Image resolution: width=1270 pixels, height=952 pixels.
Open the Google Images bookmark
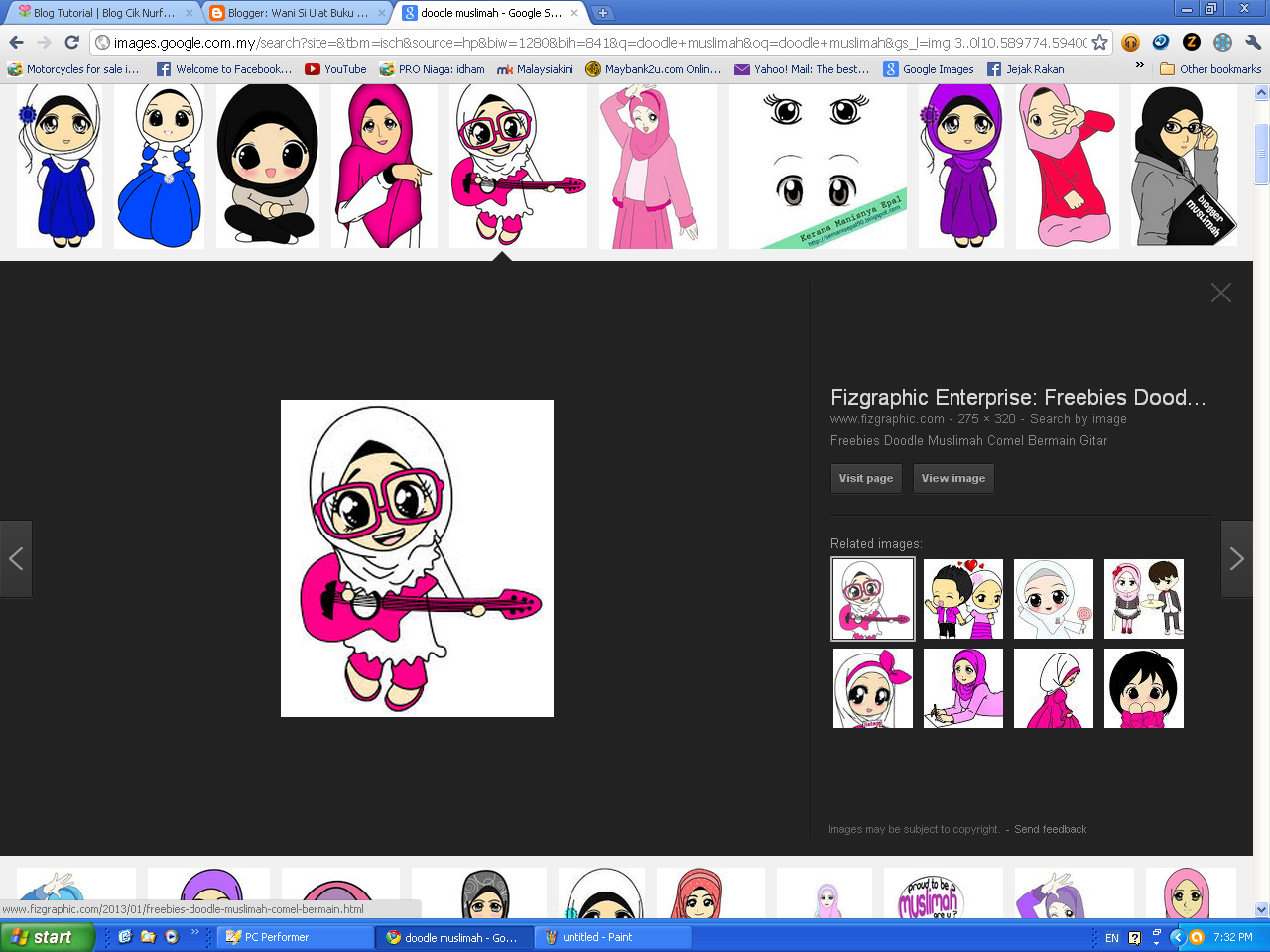tap(929, 69)
